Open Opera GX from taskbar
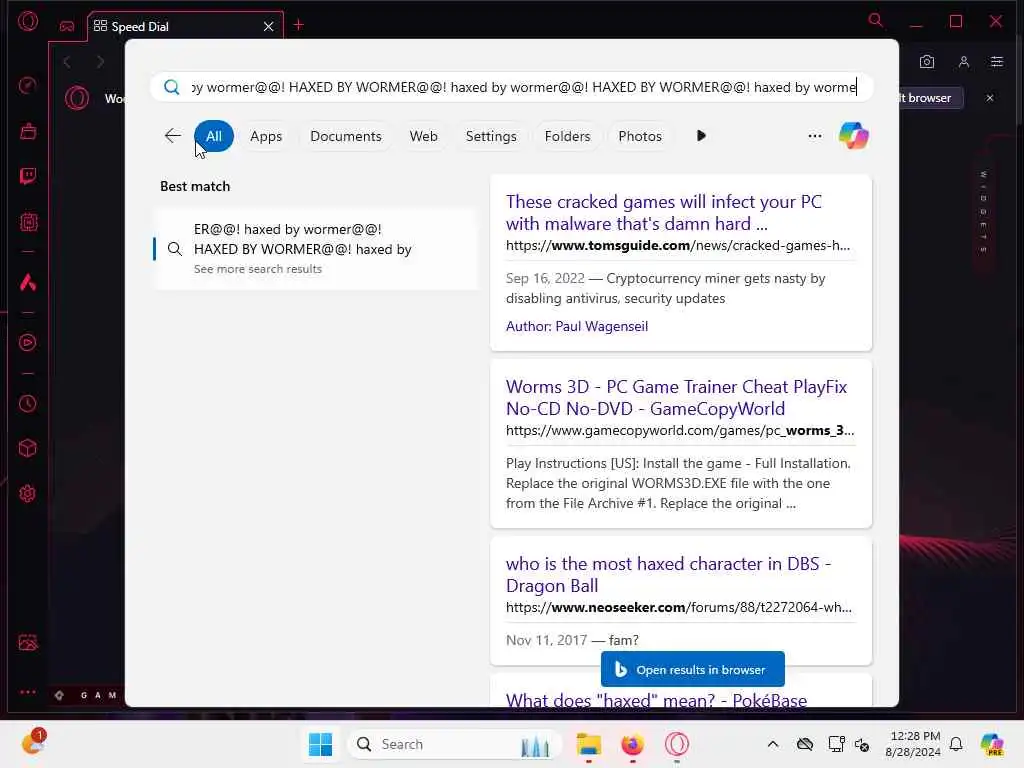The height and width of the screenshot is (768, 1024). [x=677, y=744]
